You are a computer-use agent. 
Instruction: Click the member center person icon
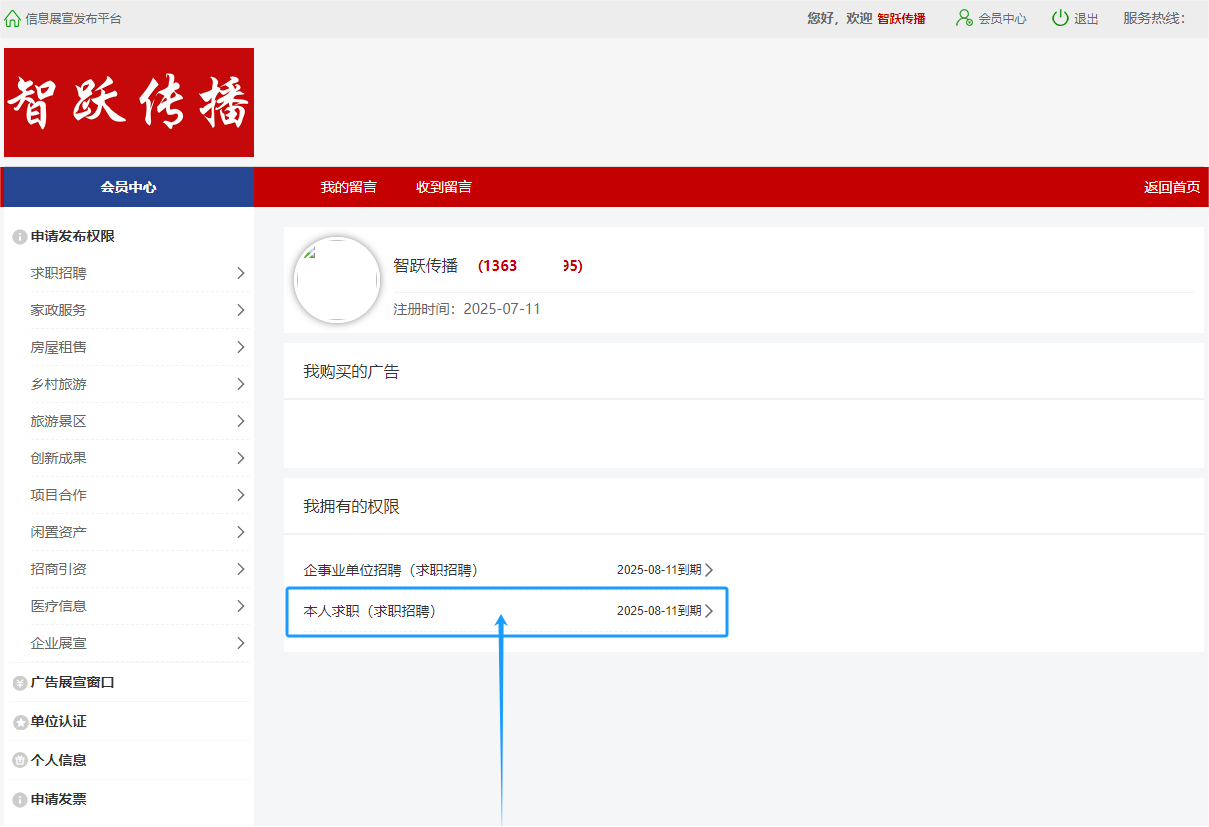click(x=964, y=18)
